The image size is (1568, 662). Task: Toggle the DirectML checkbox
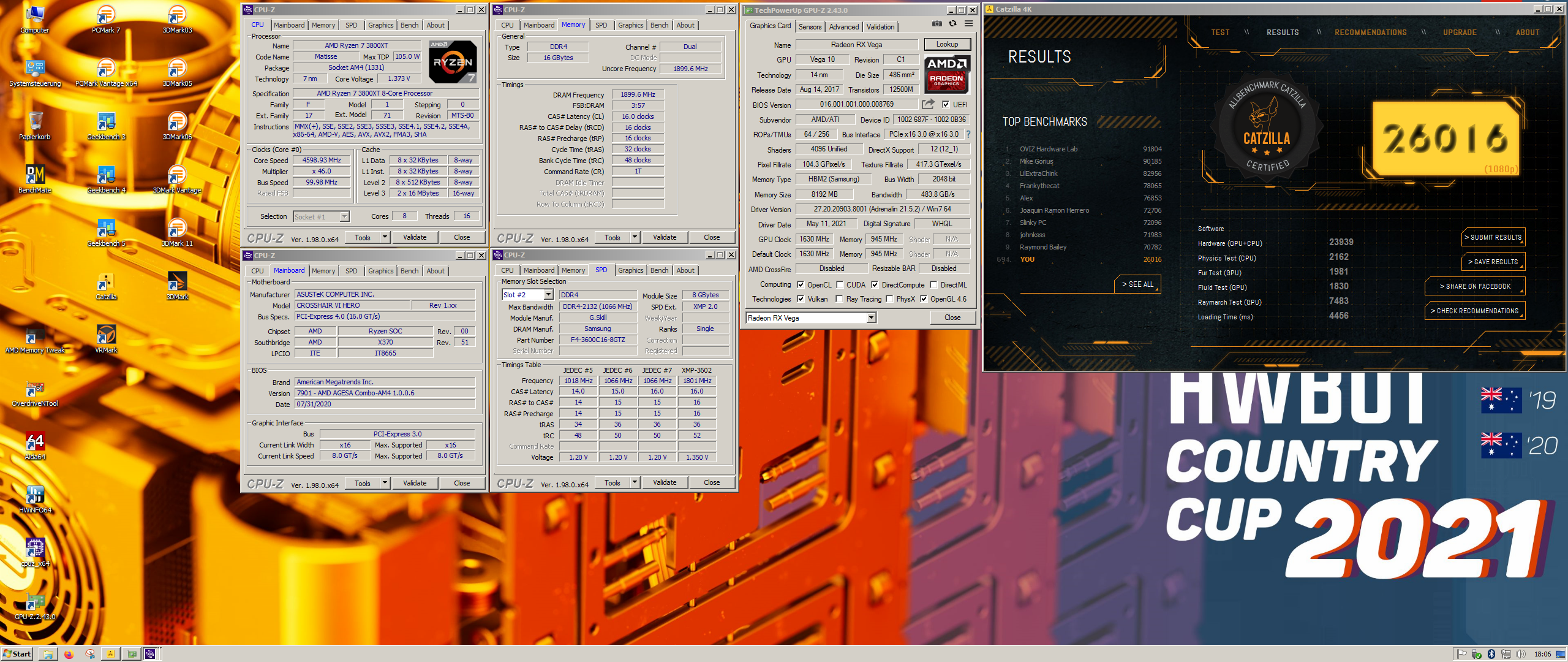tap(933, 284)
